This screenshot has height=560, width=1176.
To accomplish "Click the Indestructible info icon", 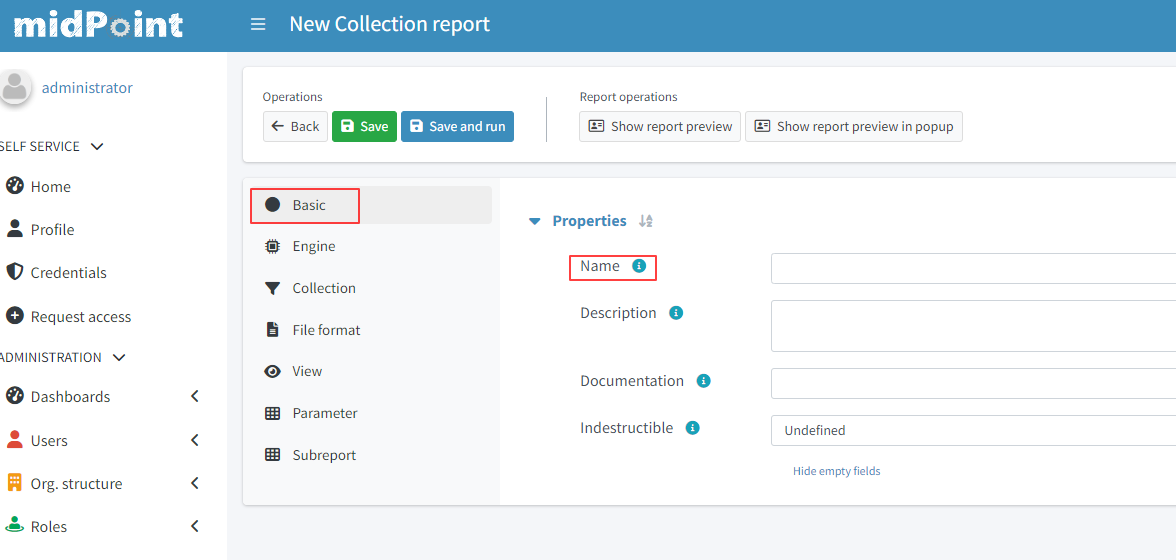I will coord(692,428).
